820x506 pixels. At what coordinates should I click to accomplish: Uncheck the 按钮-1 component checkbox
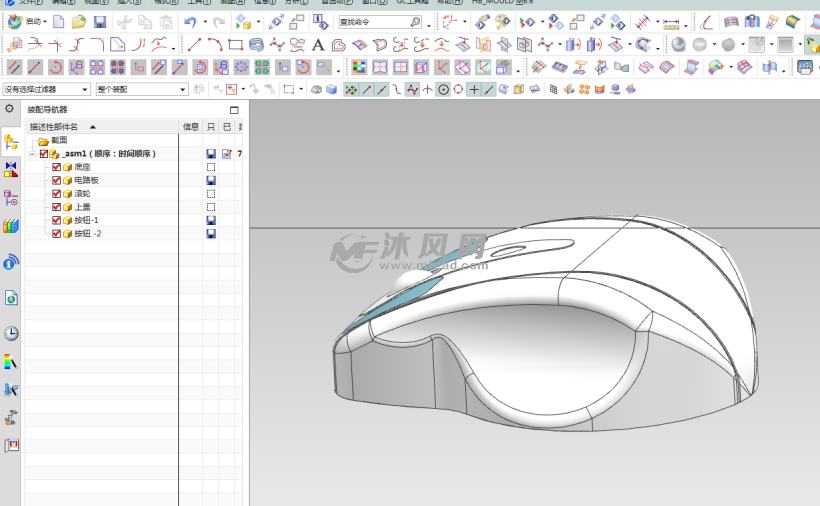coord(57,220)
